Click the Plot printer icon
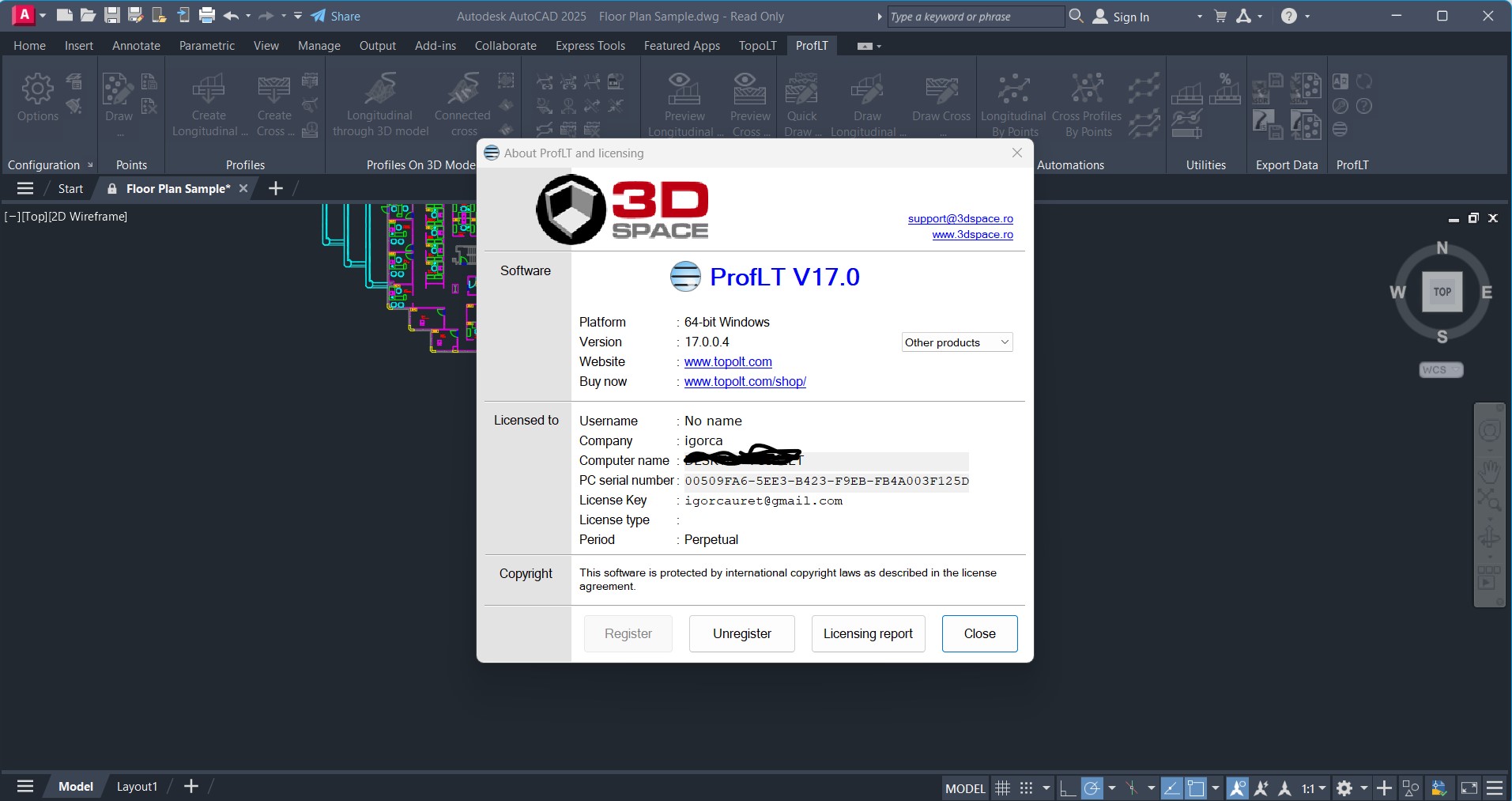The height and width of the screenshot is (801, 1512). [207, 15]
